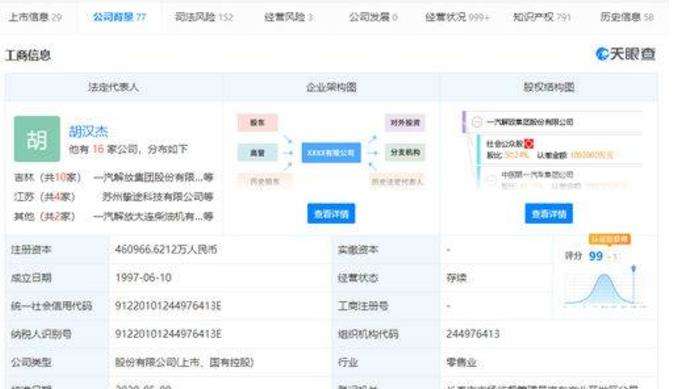The height and width of the screenshot is (389, 678).
Task: Click the 历史法定代表人 node
Action: (397, 182)
